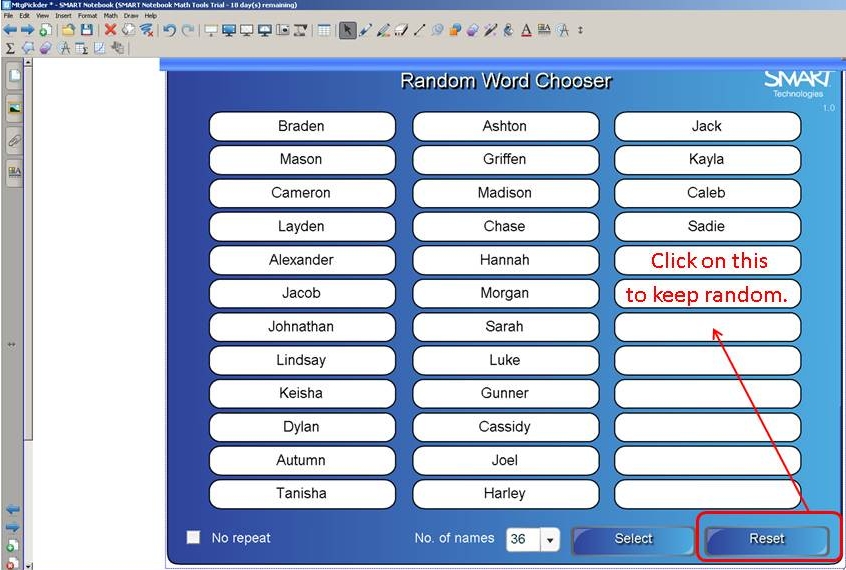
Task: Open the Draw menu
Action: pyautogui.click(x=131, y=16)
